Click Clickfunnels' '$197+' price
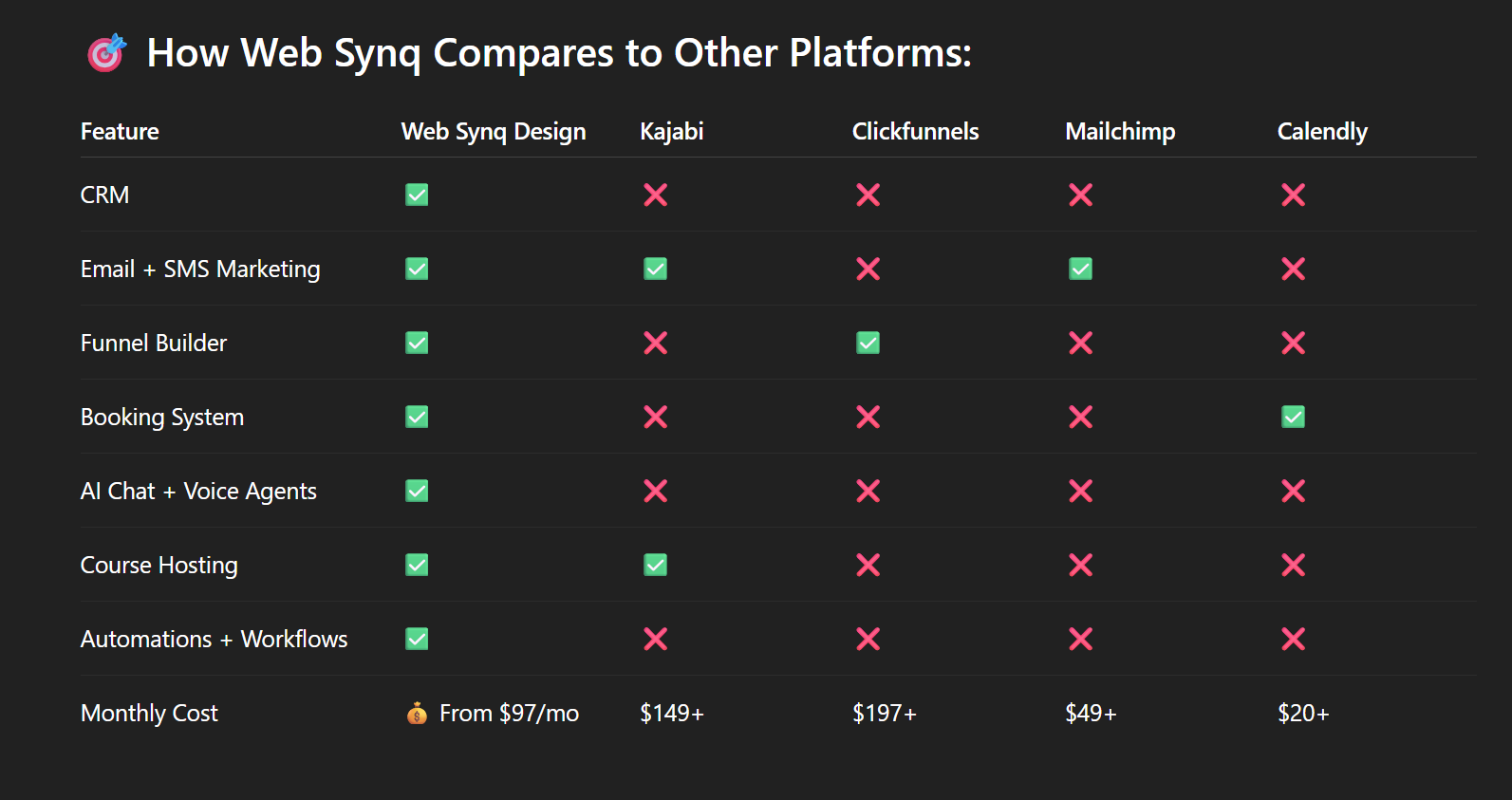The image size is (1512, 800). [885, 713]
